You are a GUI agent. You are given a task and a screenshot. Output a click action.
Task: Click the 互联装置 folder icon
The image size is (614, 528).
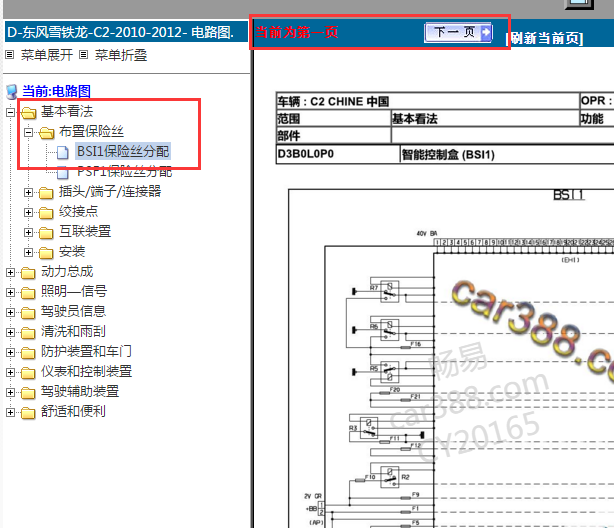click(x=46, y=232)
